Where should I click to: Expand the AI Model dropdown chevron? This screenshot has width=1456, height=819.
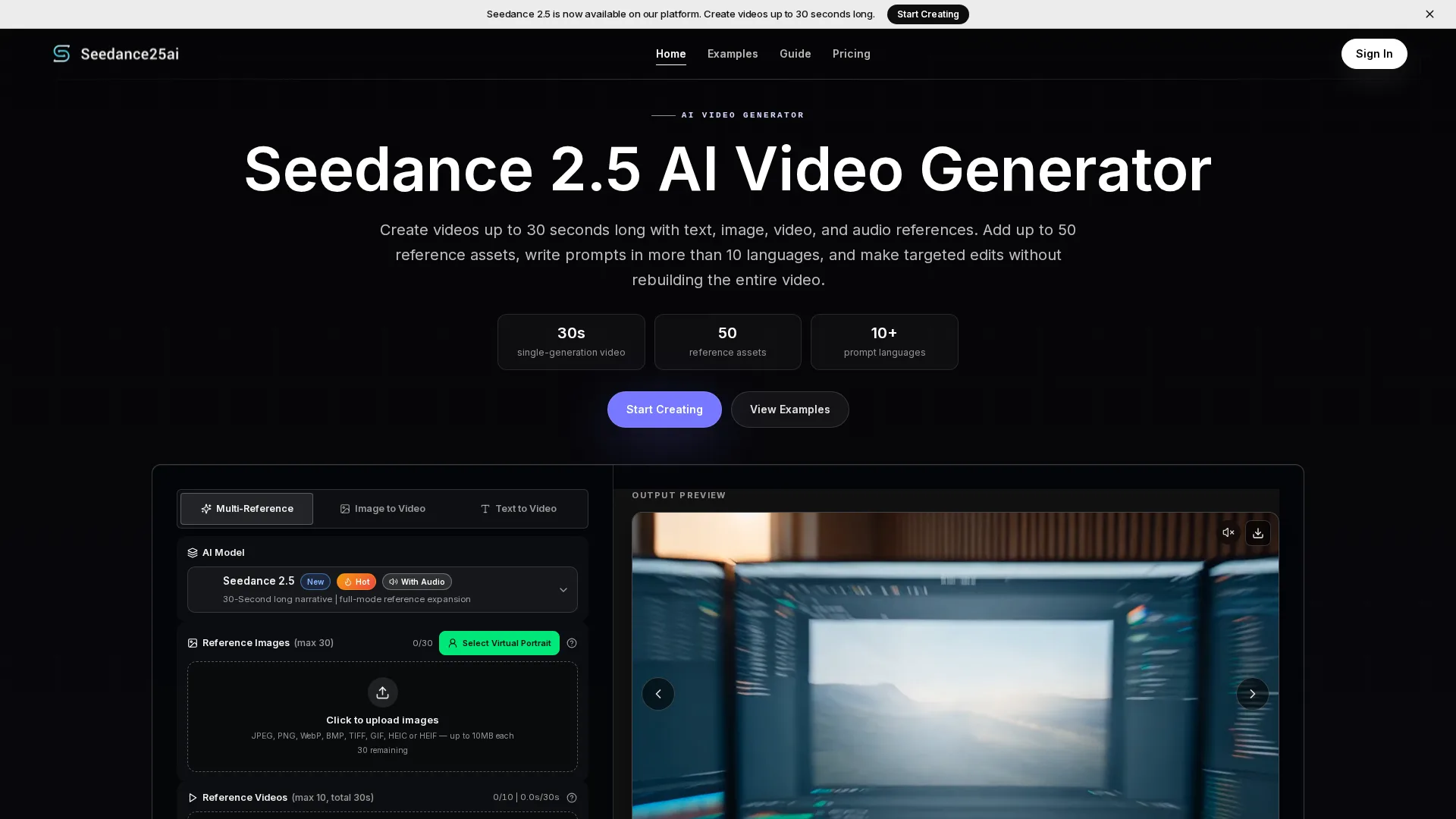pos(563,590)
